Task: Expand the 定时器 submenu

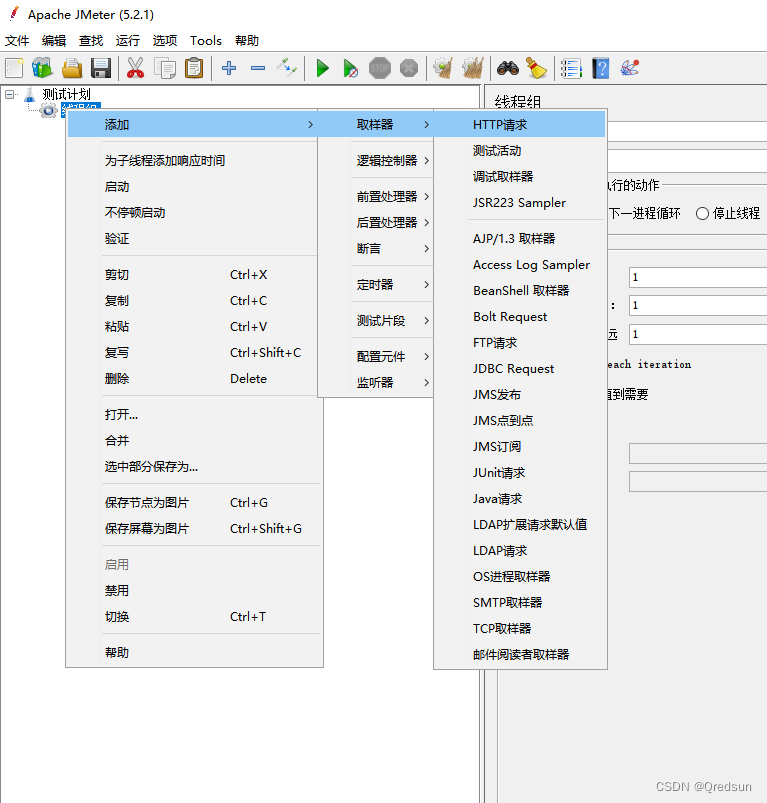Action: pos(376,285)
